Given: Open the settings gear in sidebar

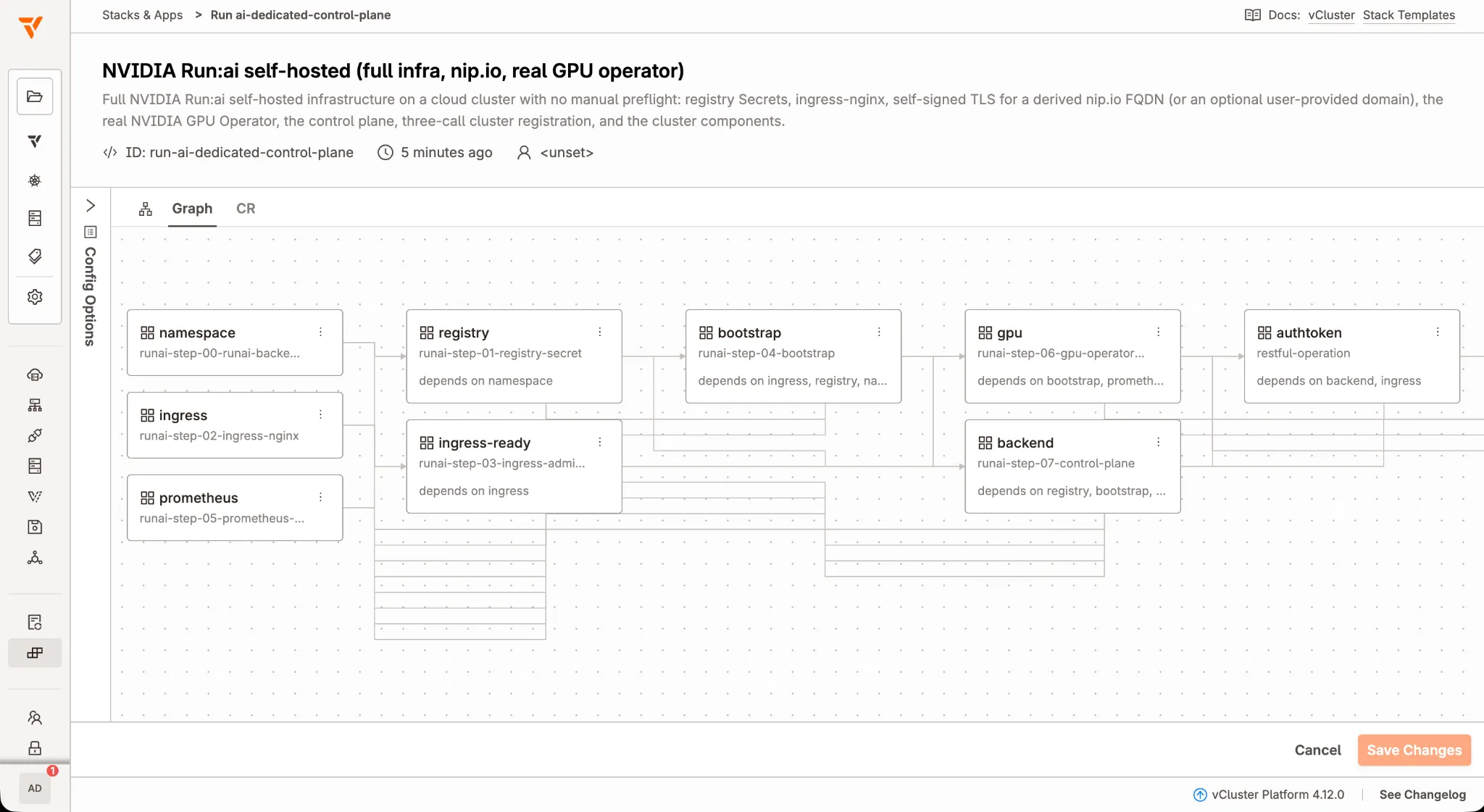Looking at the screenshot, I should (35, 297).
